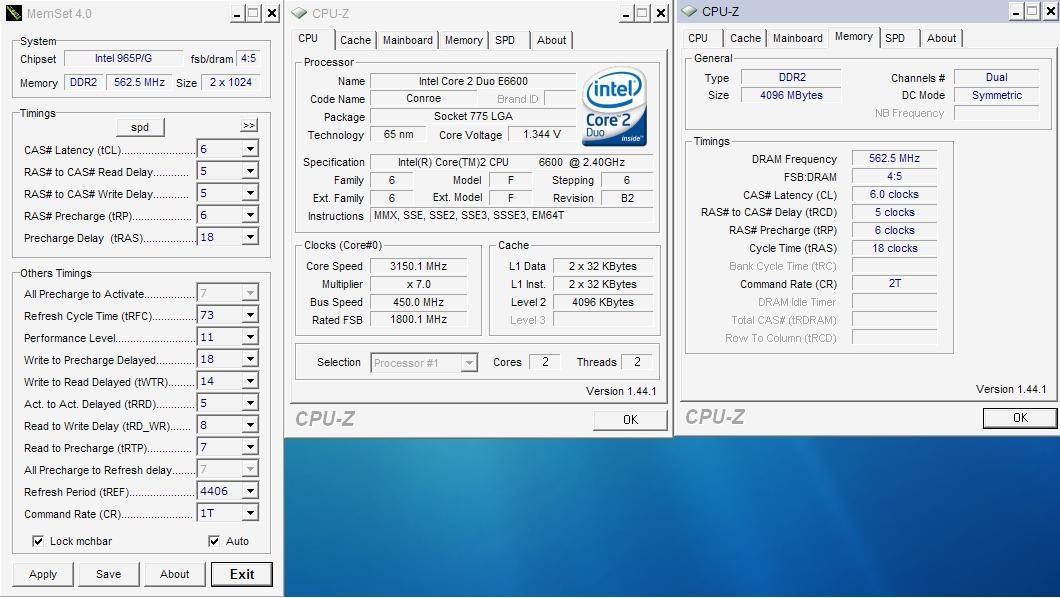Open the Refresh Cycle Time (tRFC) dropdown
This screenshot has width=1060, height=598.
(250, 315)
